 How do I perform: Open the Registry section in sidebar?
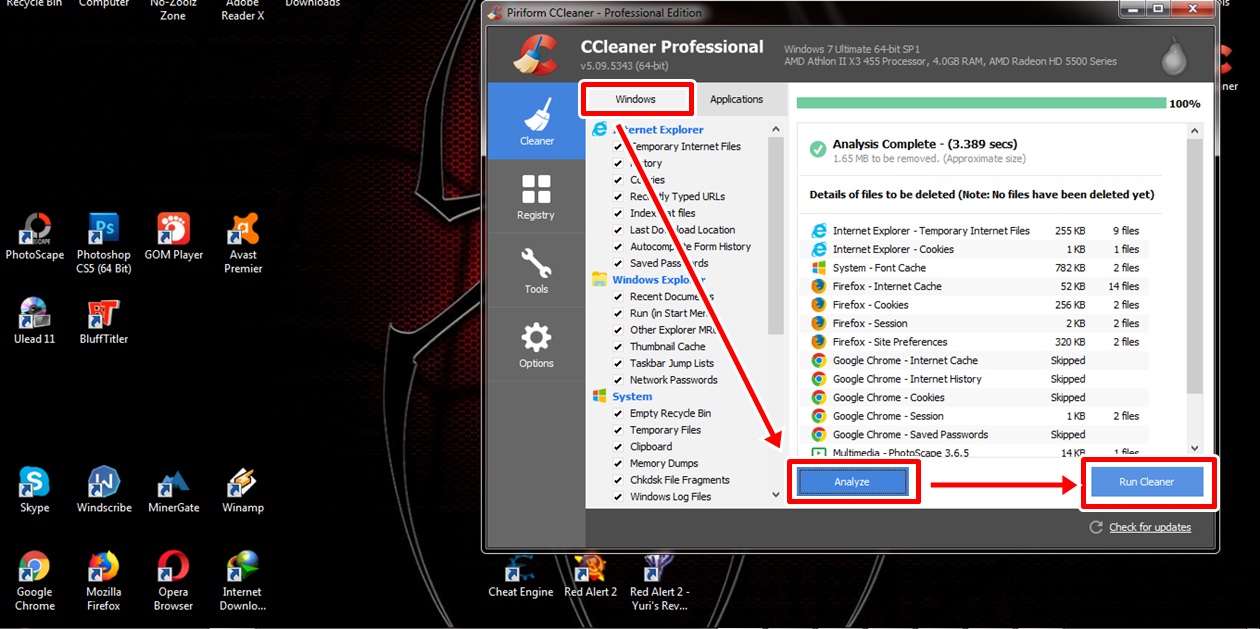click(x=536, y=196)
